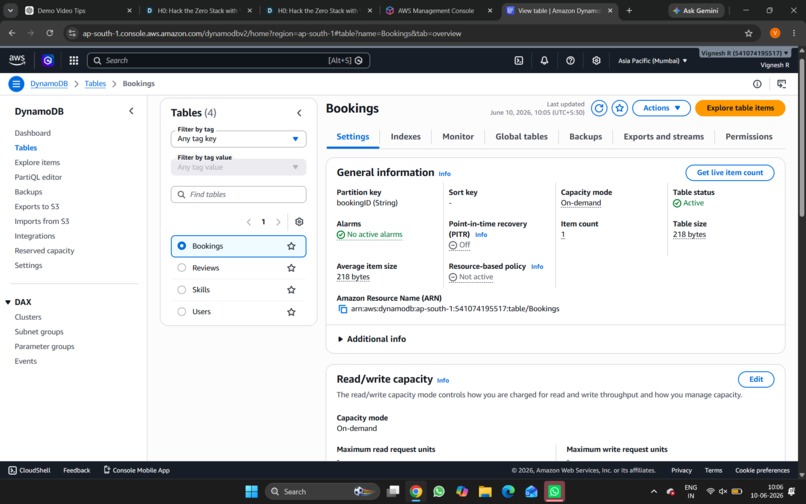
Task: Switch to AWS Management Console browser tab
Action: pos(436,10)
